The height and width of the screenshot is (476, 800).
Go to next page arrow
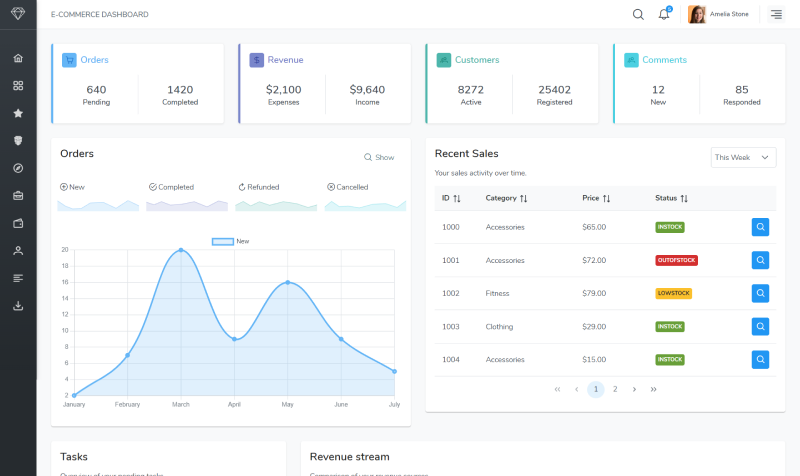(x=634, y=389)
